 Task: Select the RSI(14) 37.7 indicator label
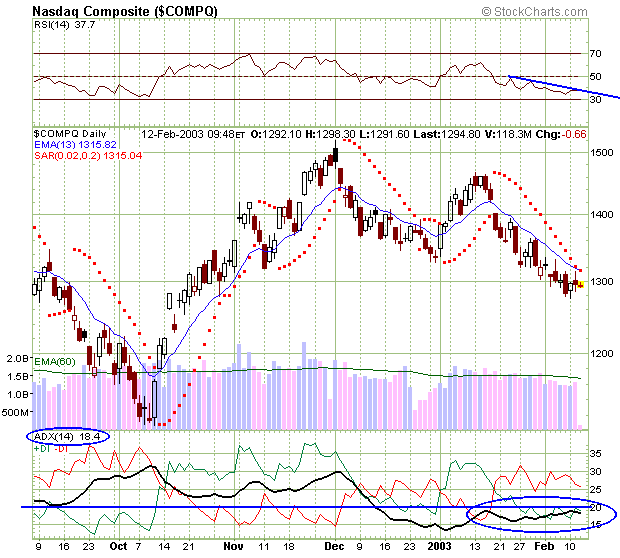tap(64, 25)
